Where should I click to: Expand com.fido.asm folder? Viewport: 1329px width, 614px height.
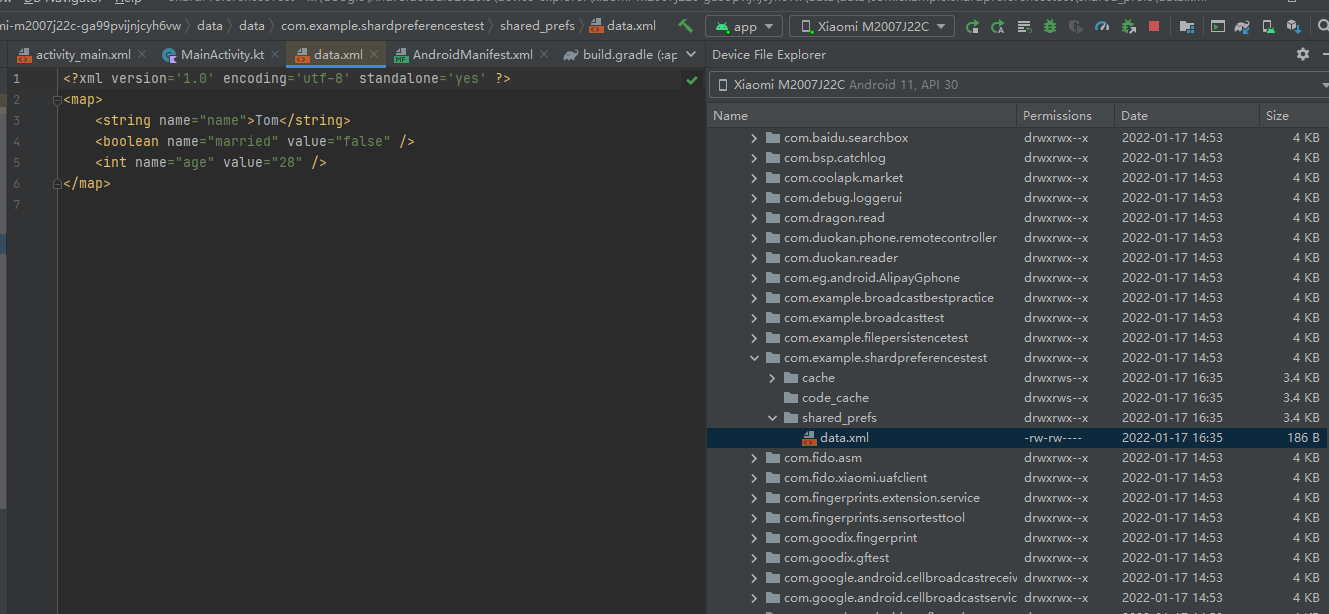[754, 458]
